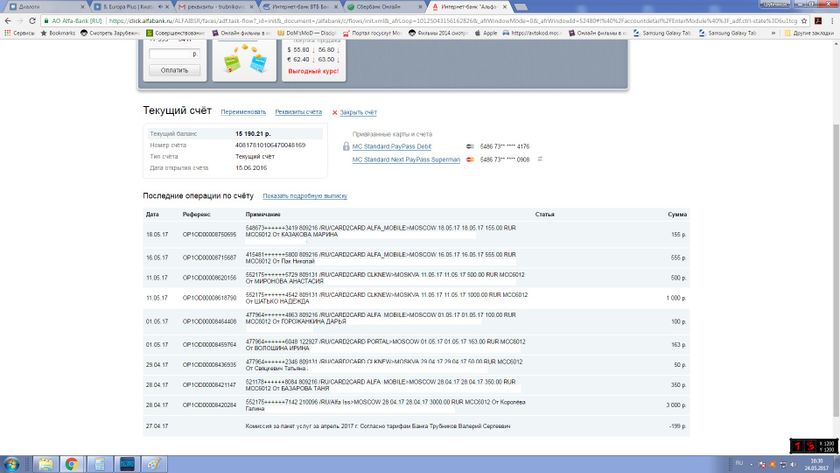Click the Переименовать link
Viewport: 840px width, 473px height.
click(243, 112)
